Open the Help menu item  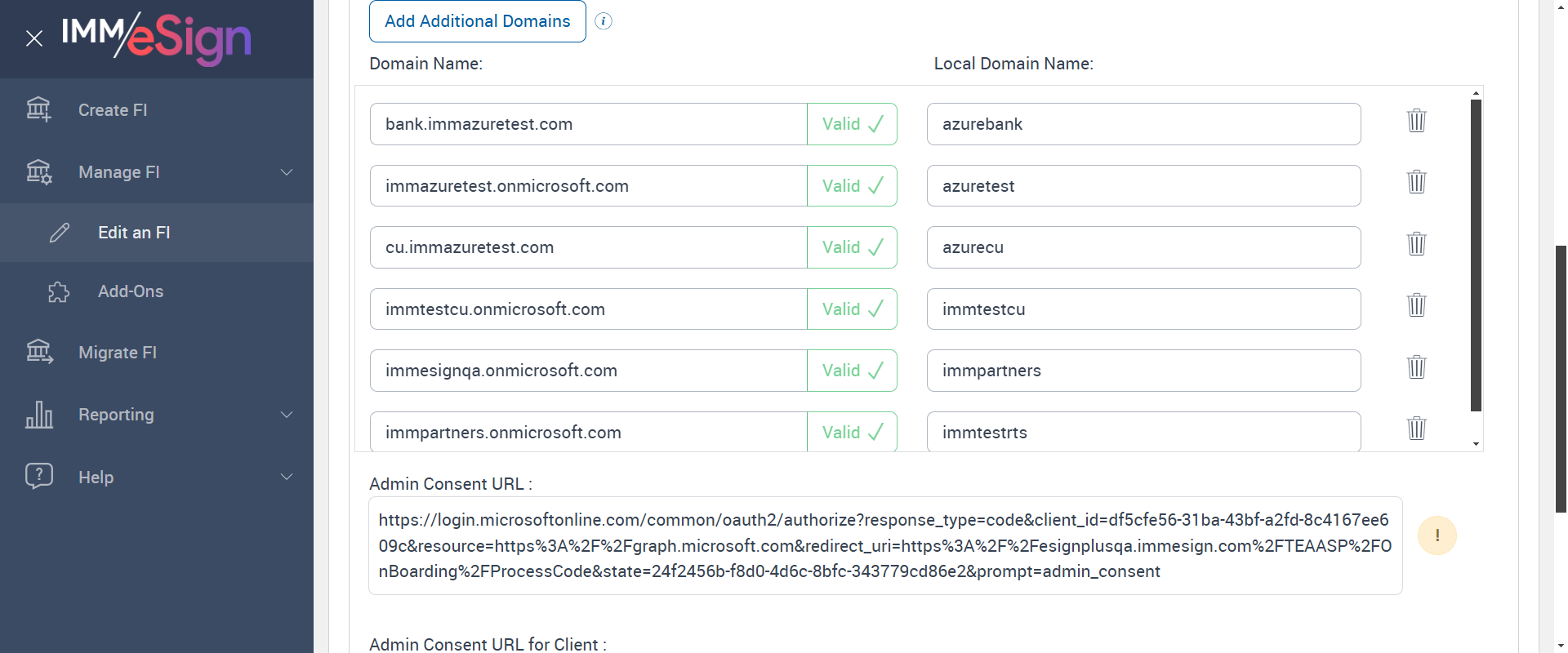click(x=157, y=477)
